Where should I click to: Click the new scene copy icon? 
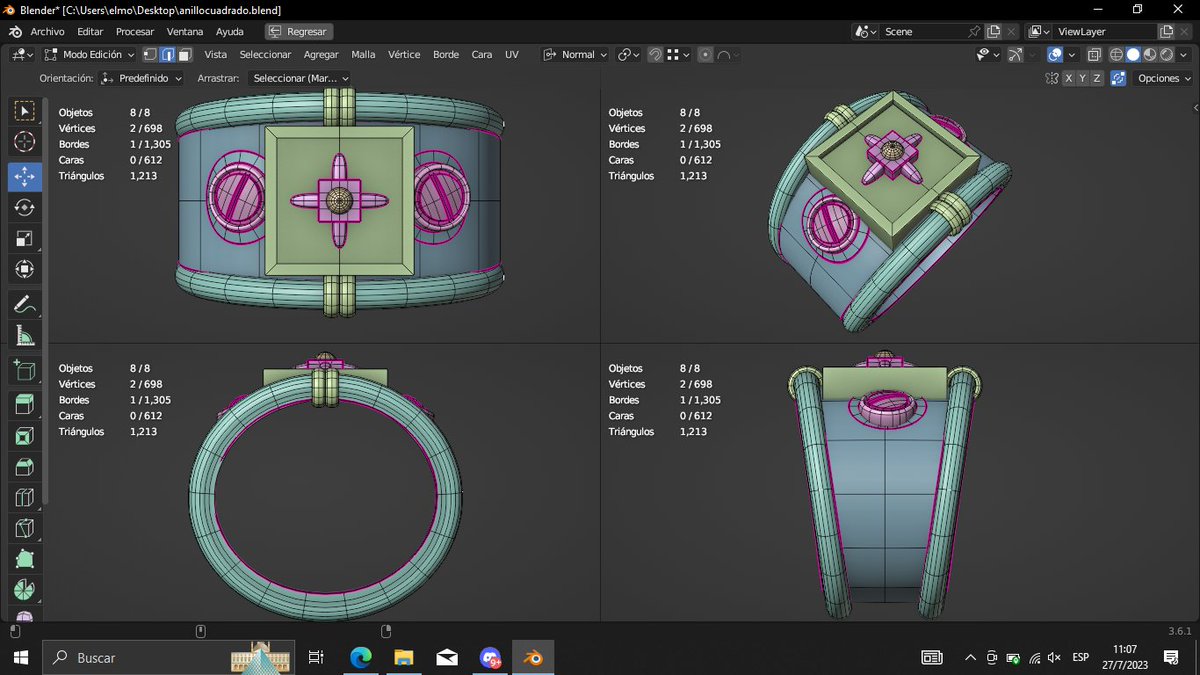[x=994, y=32]
